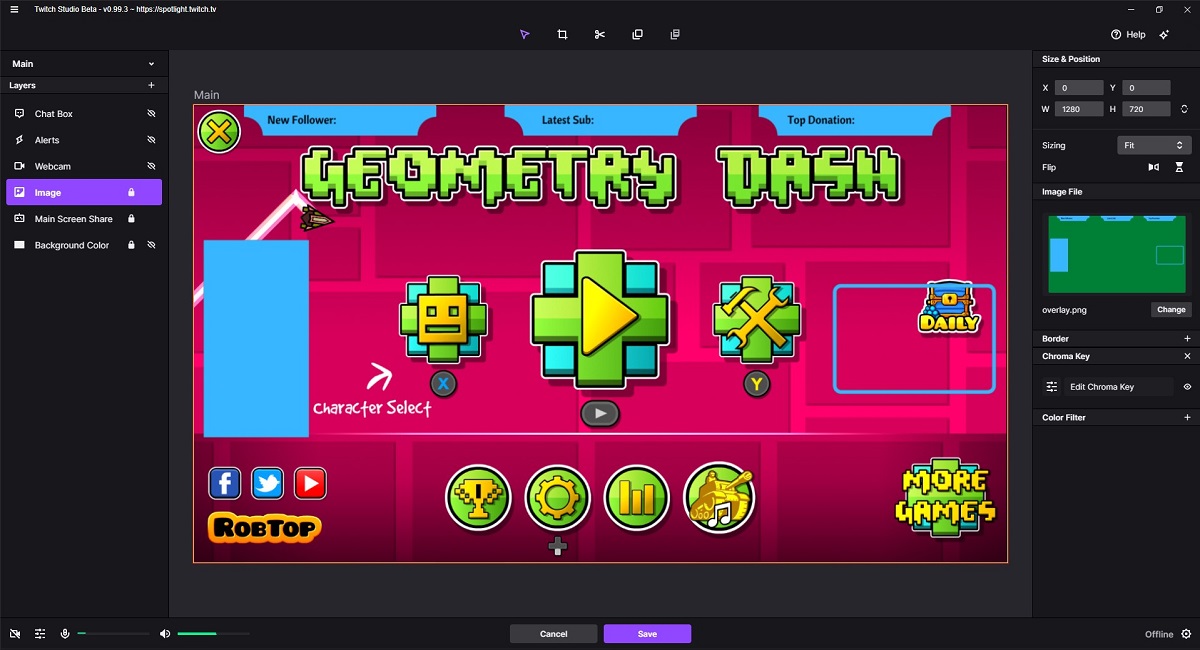
Task: Expand the Main scene dropdown
Action: (84, 64)
